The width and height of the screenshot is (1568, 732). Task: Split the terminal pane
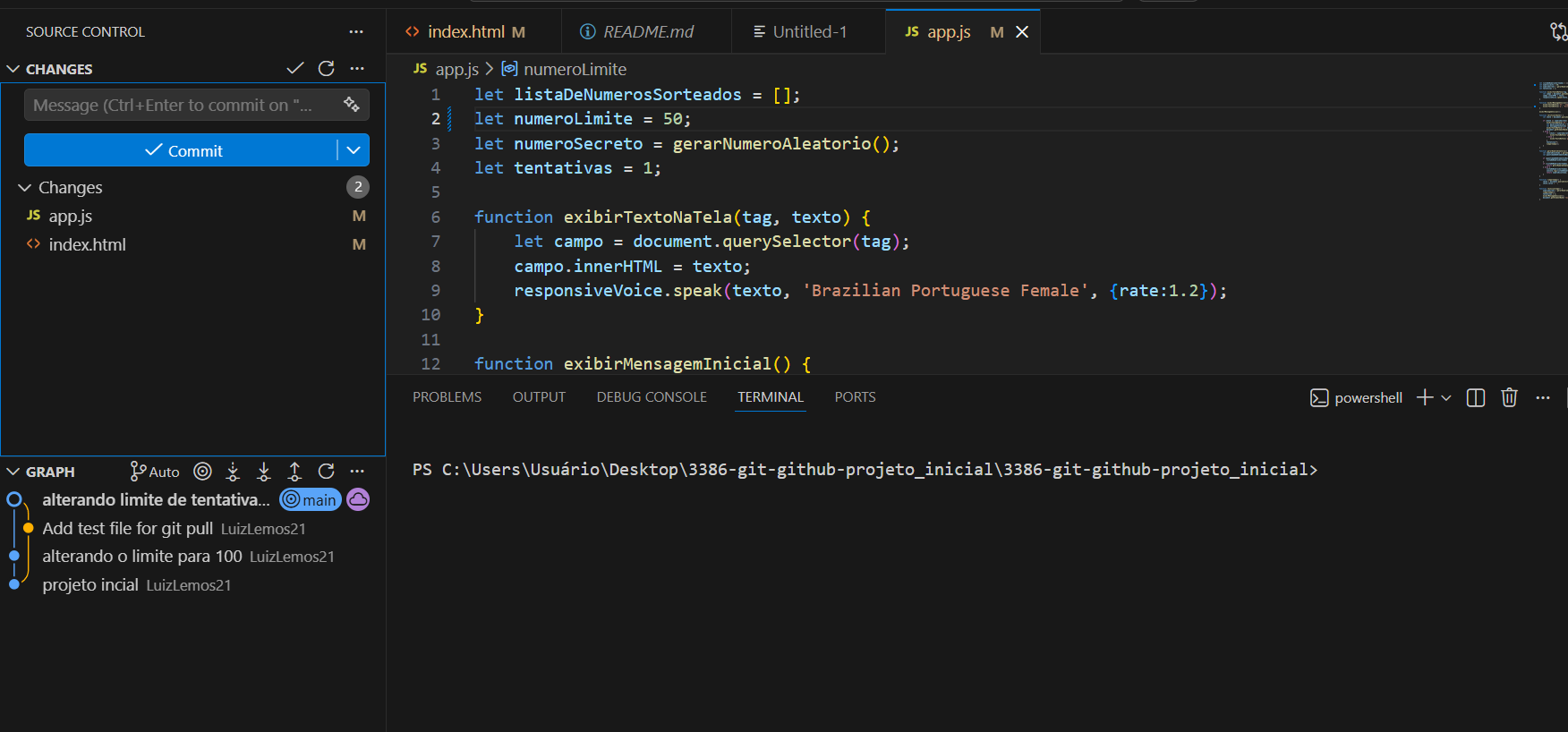1476,397
